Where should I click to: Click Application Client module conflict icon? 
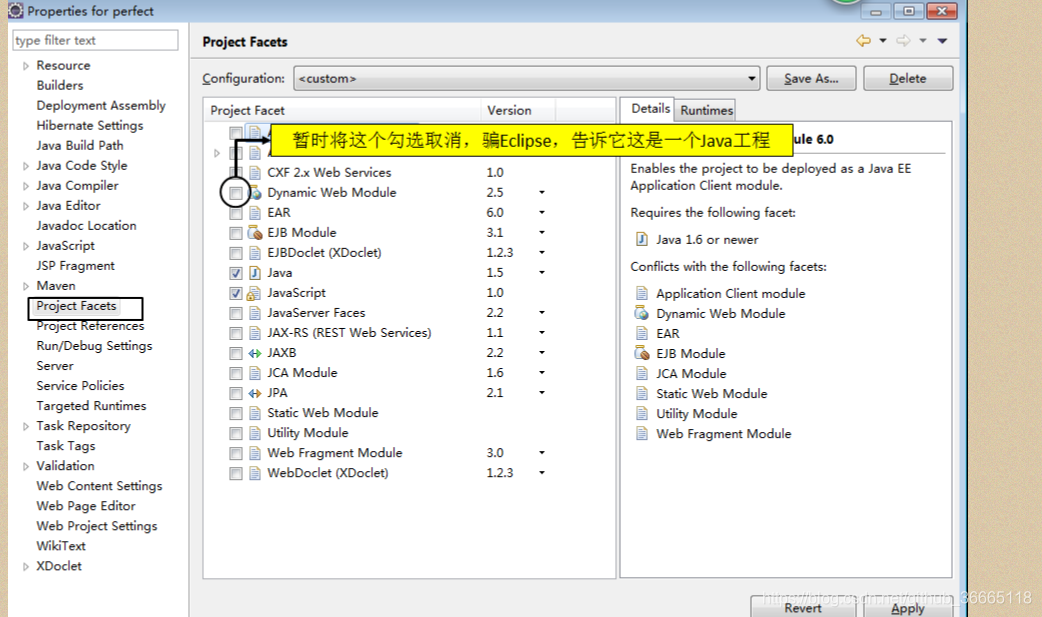[x=642, y=293]
